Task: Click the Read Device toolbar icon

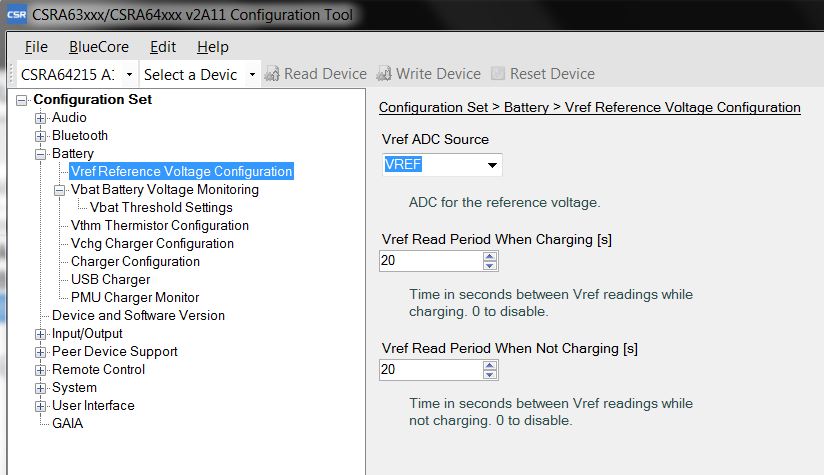Action: (273, 74)
